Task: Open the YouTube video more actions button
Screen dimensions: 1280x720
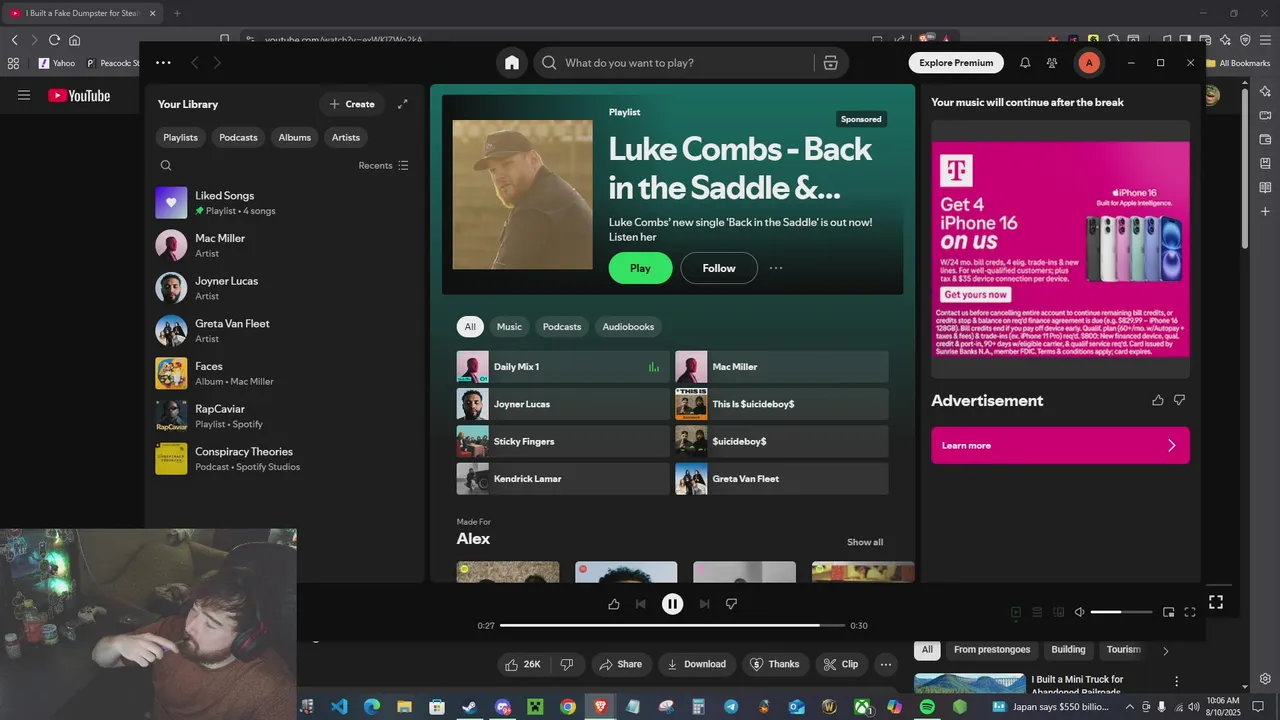Action: point(885,664)
